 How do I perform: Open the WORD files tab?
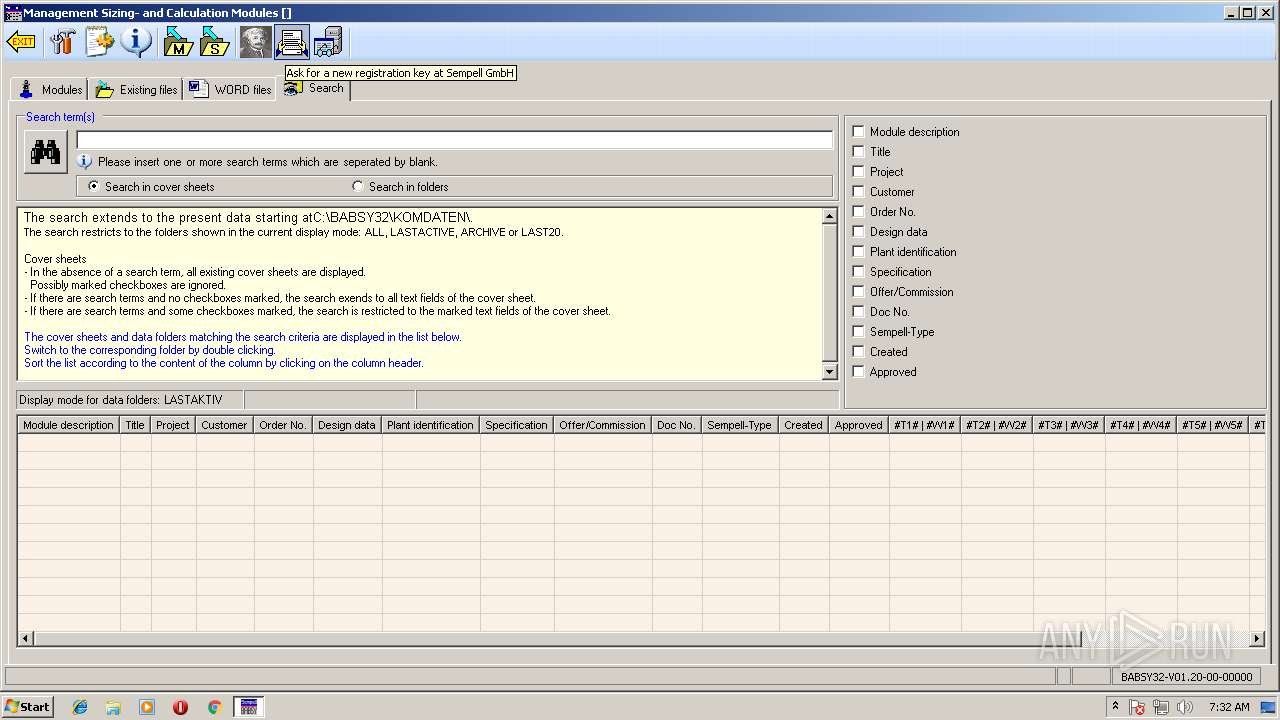(229, 89)
